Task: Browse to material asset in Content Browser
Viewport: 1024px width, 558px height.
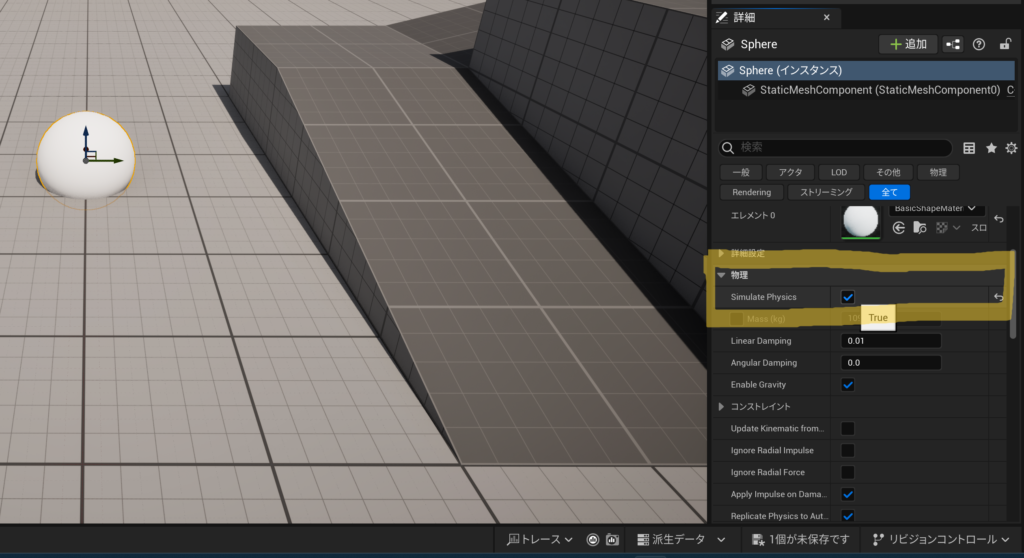Action: pos(918,228)
